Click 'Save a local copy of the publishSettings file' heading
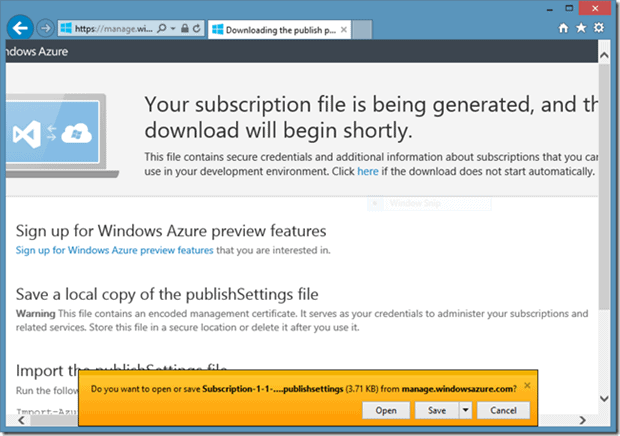The height and width of the screenshot is (436, 620). (x=167, y=295)
